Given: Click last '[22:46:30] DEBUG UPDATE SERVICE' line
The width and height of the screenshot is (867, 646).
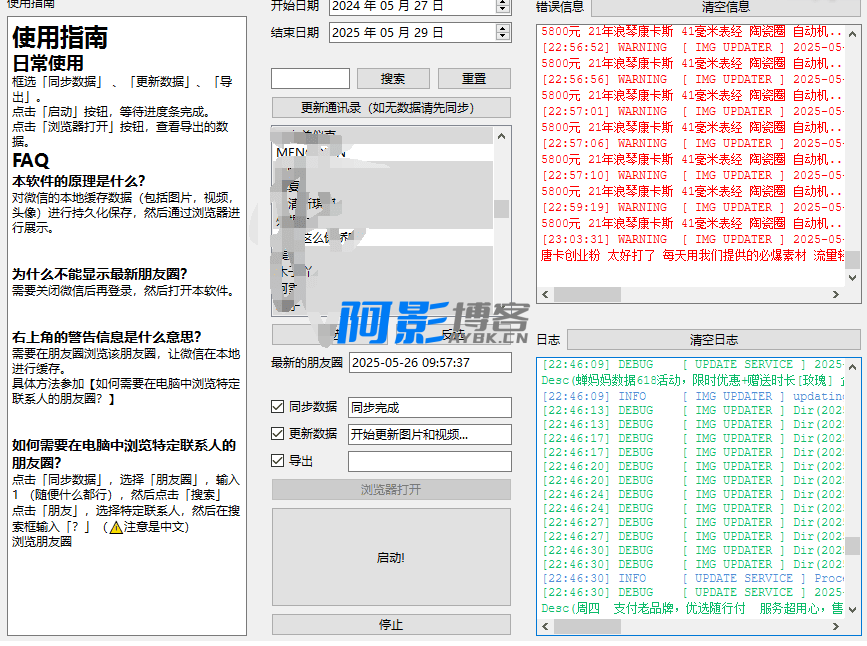Looking at the screenshot, I should [692, 592].
